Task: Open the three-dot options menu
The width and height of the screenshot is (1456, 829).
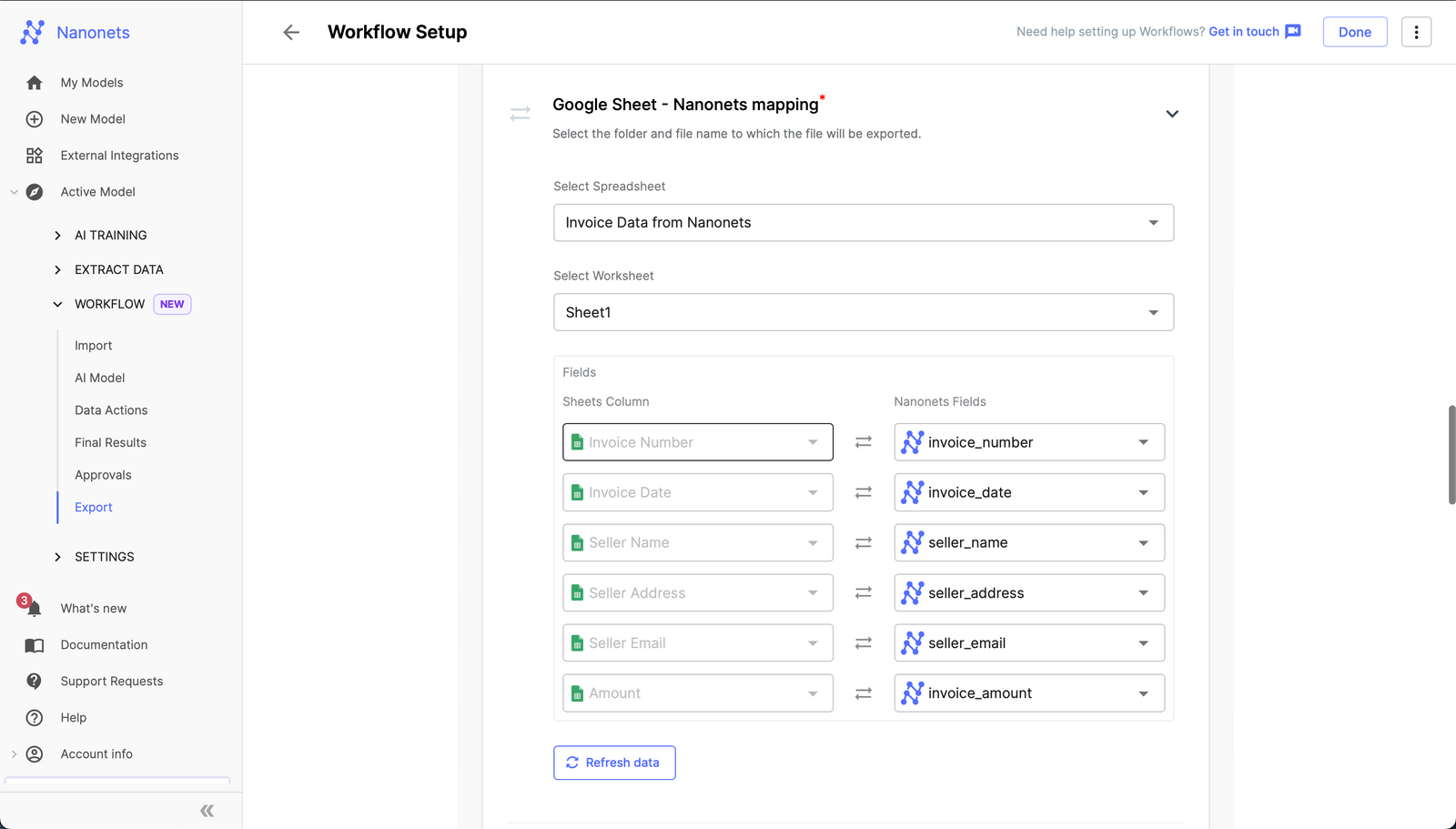Action: 1416,32
